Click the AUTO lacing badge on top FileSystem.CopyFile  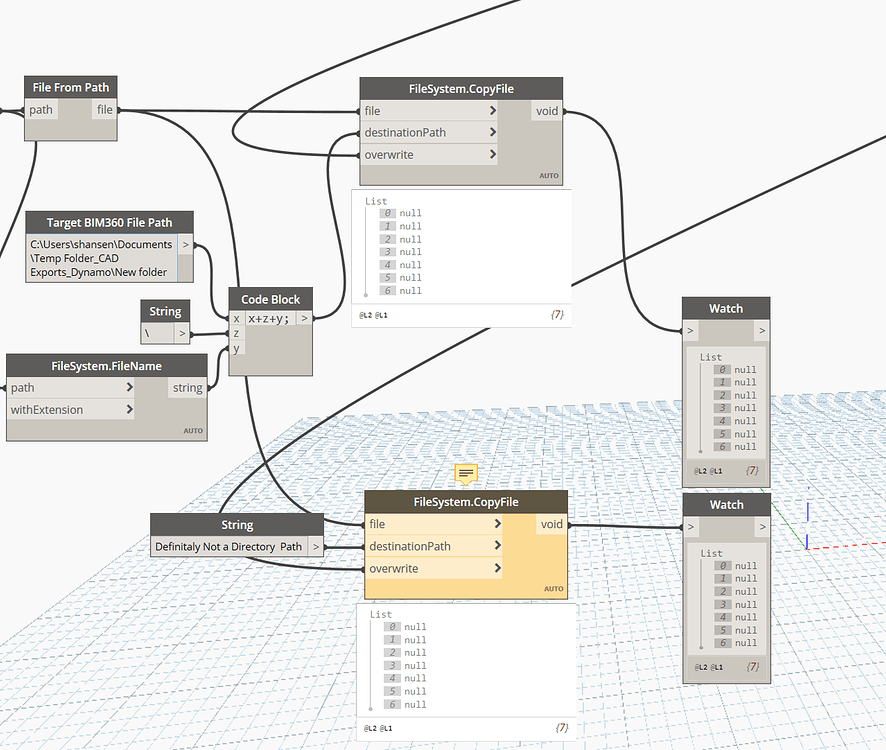(x=549, y=174)
